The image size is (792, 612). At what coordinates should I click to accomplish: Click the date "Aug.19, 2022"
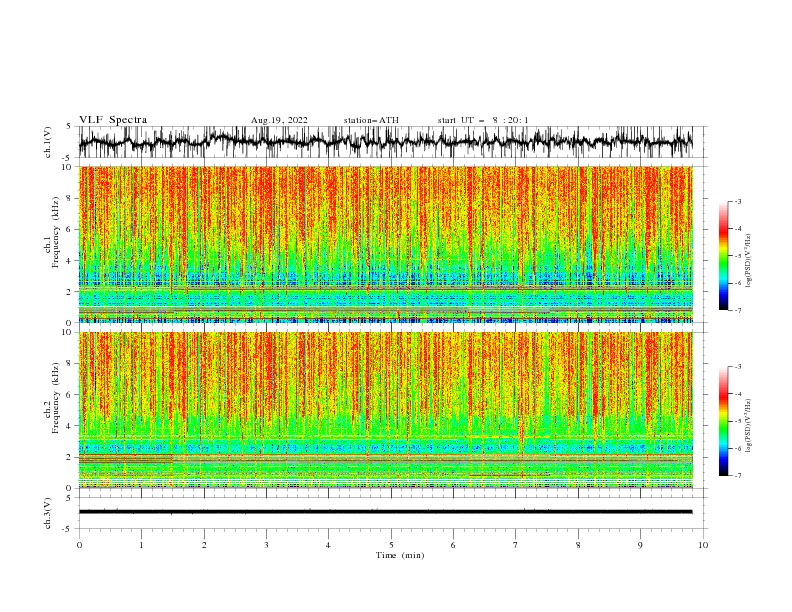pyautogui.click(x=279, y=120)
